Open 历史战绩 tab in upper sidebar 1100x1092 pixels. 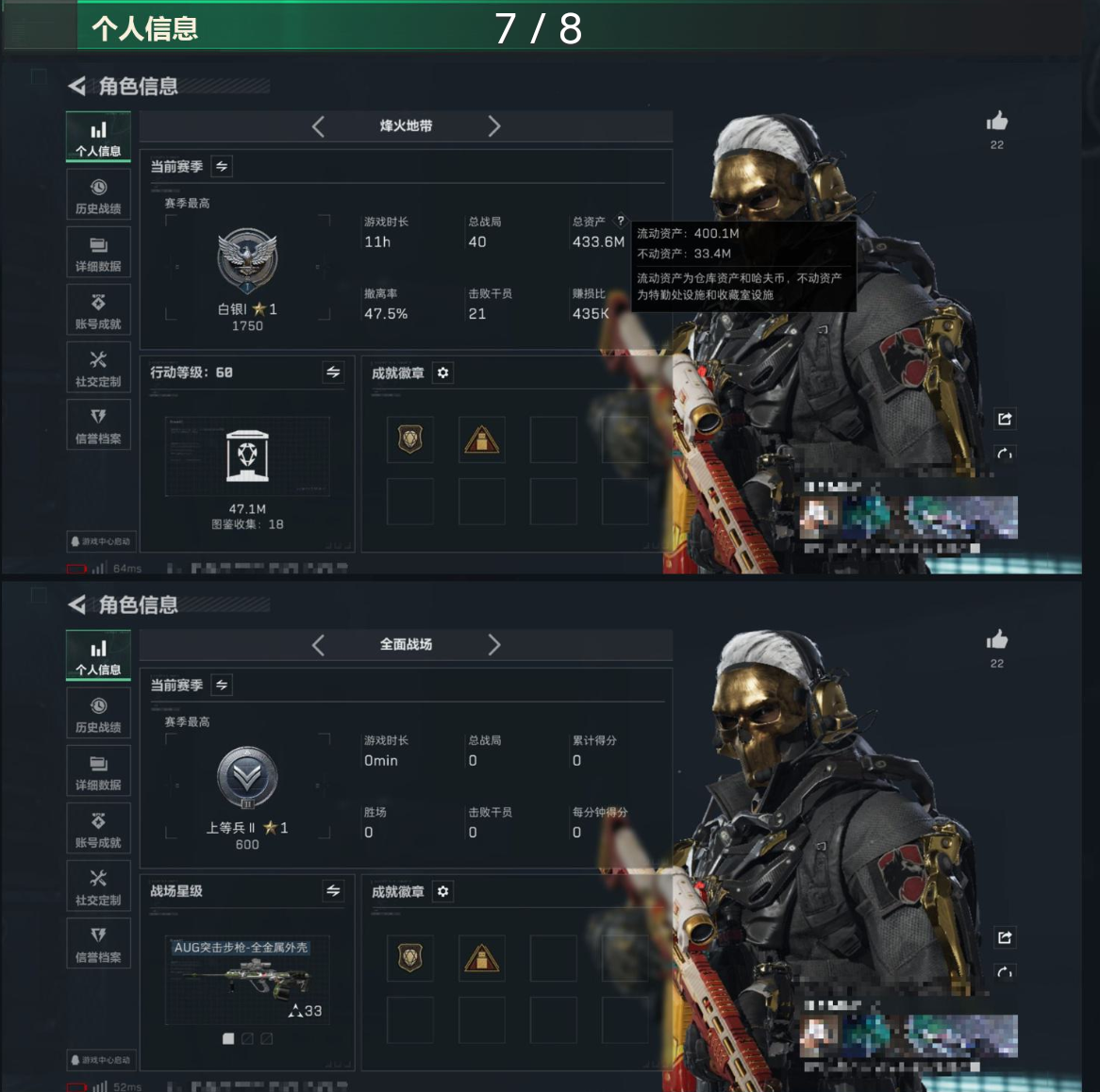(x=98, y=196)
